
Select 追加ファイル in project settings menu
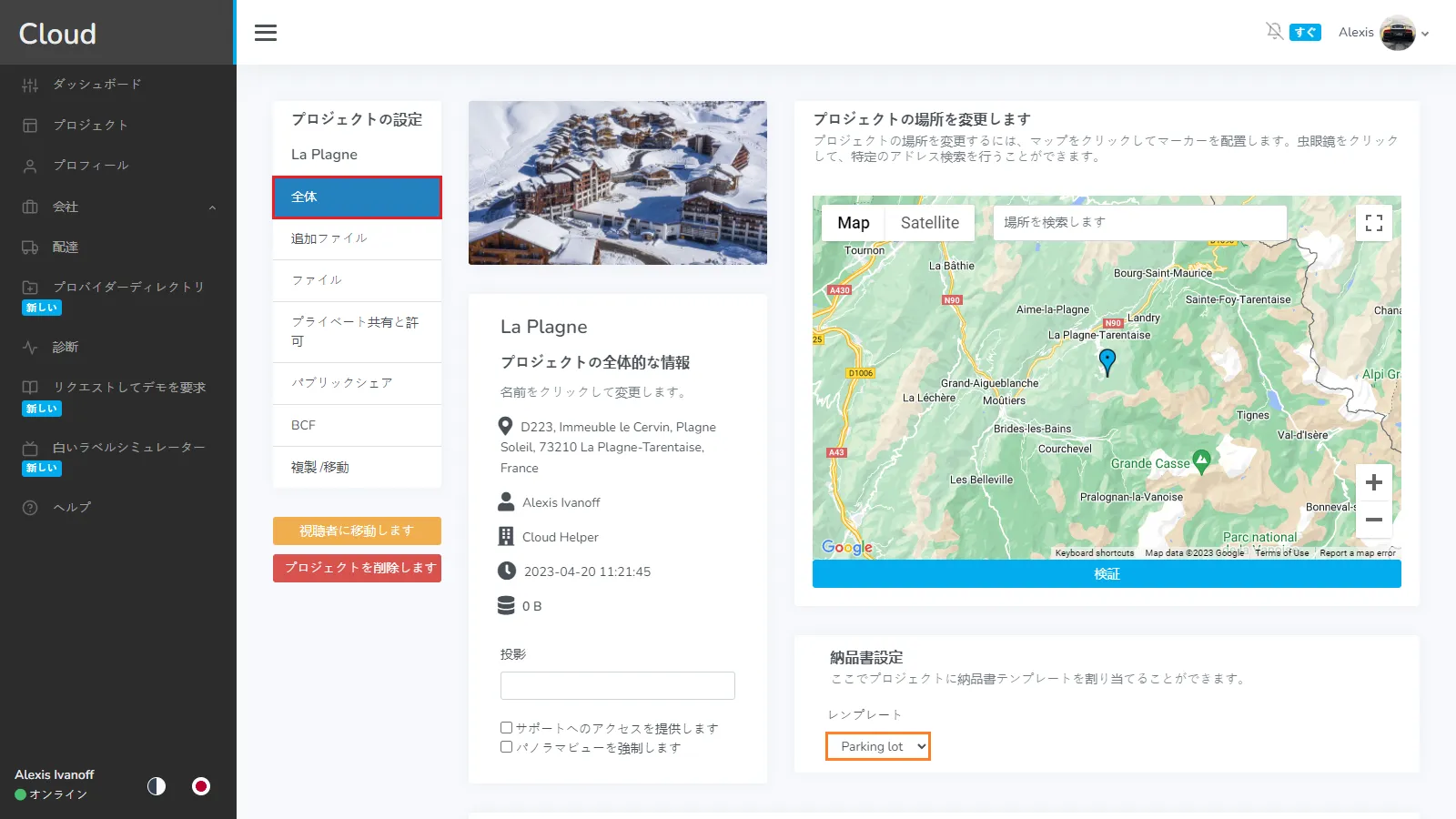[357, 238]
